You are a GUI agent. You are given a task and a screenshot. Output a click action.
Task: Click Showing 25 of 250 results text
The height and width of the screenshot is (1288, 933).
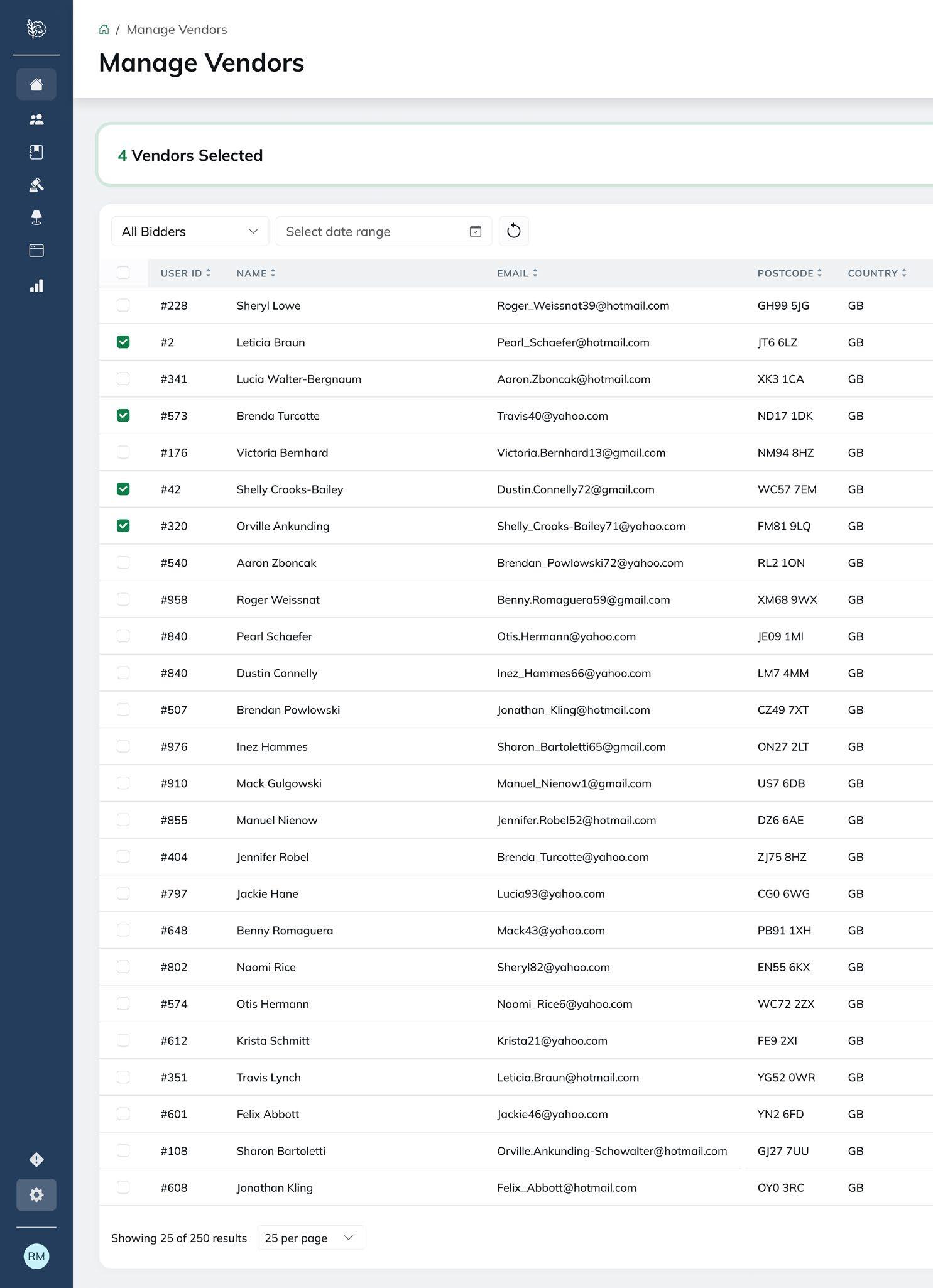pos(179,1238)
